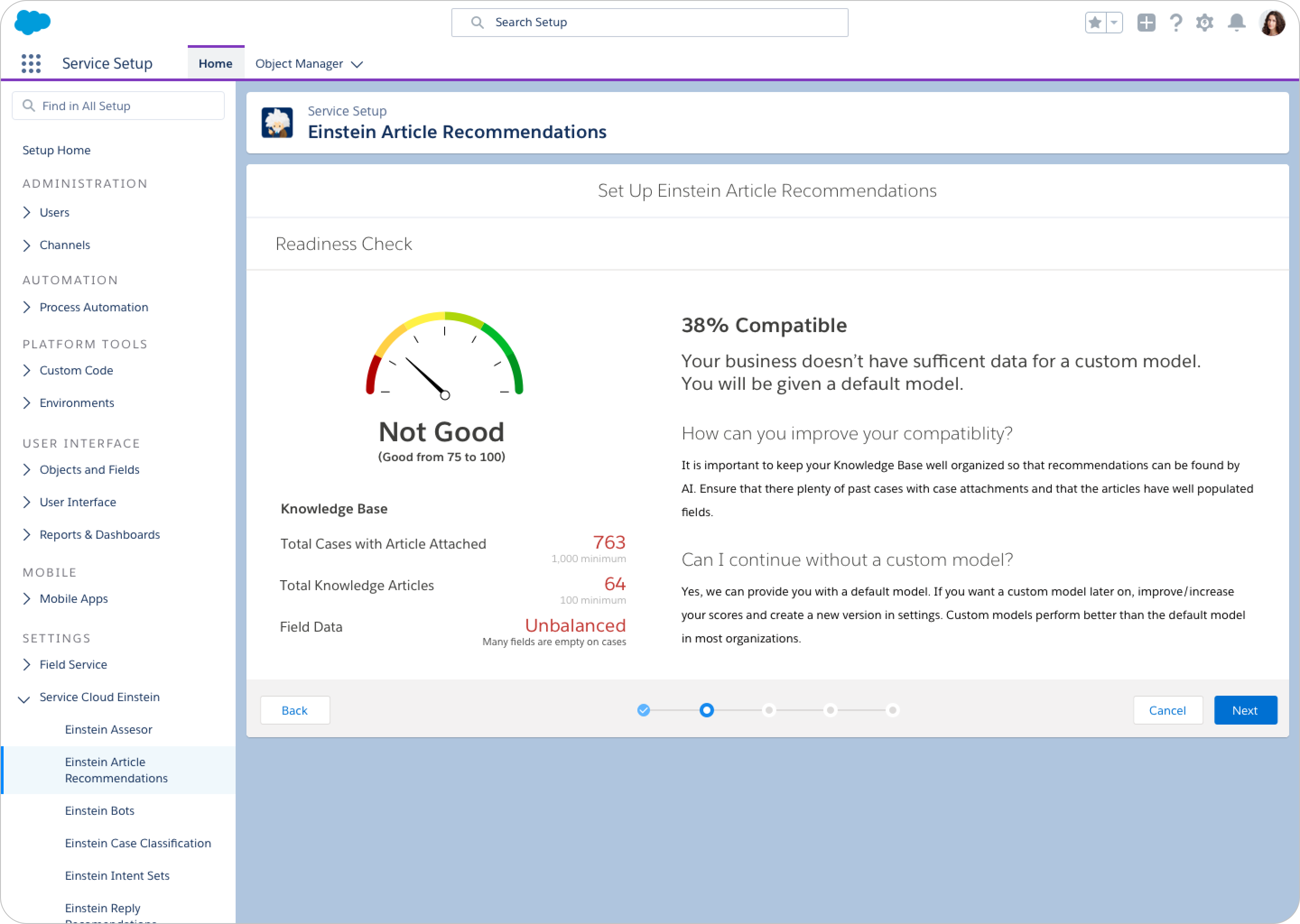
Task: Click the 763 cases value
Action: point(609,542)
